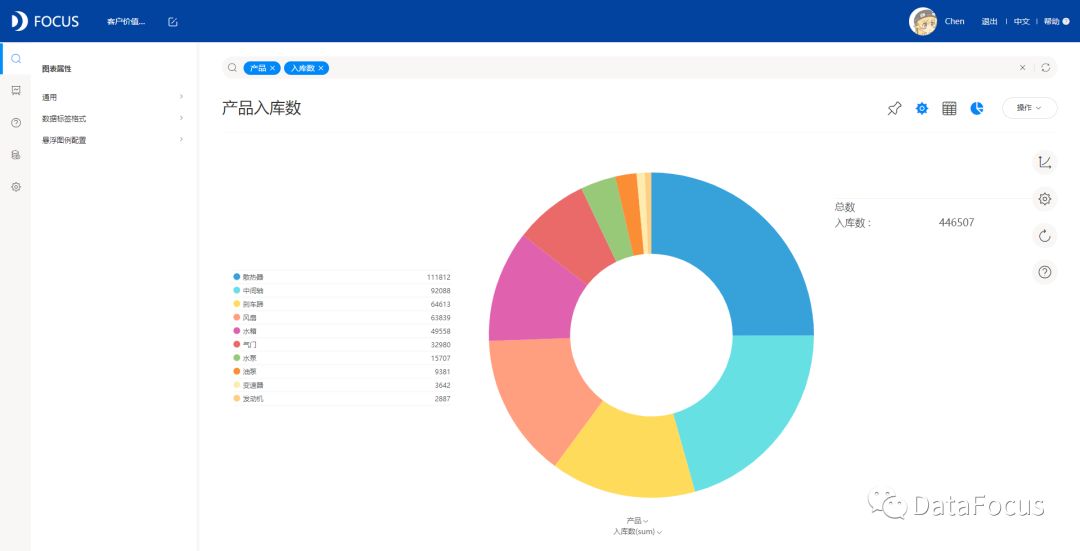Click the magnifier icon in the search bar
The height and width of the screenshot is (551, 1080).
[233, 67]
